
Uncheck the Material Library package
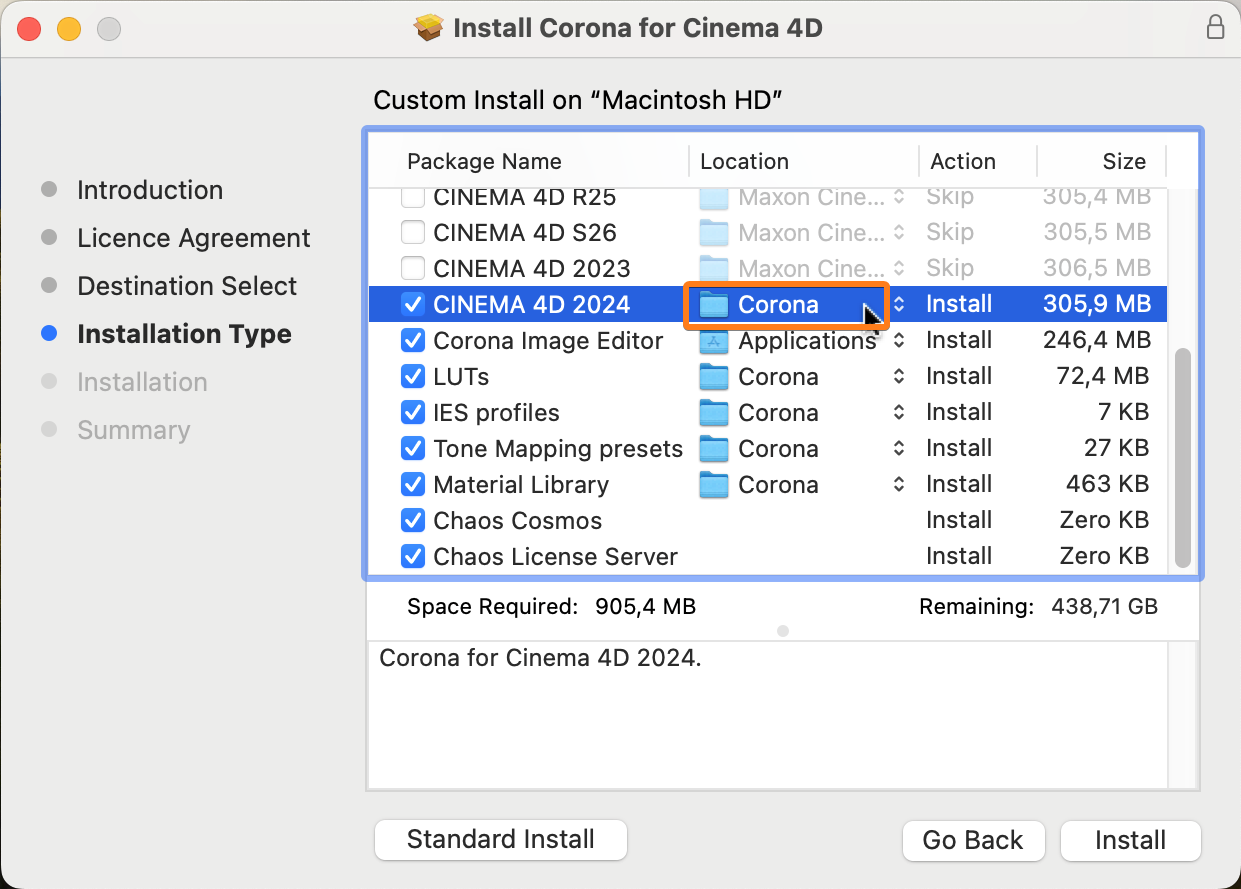412,485
